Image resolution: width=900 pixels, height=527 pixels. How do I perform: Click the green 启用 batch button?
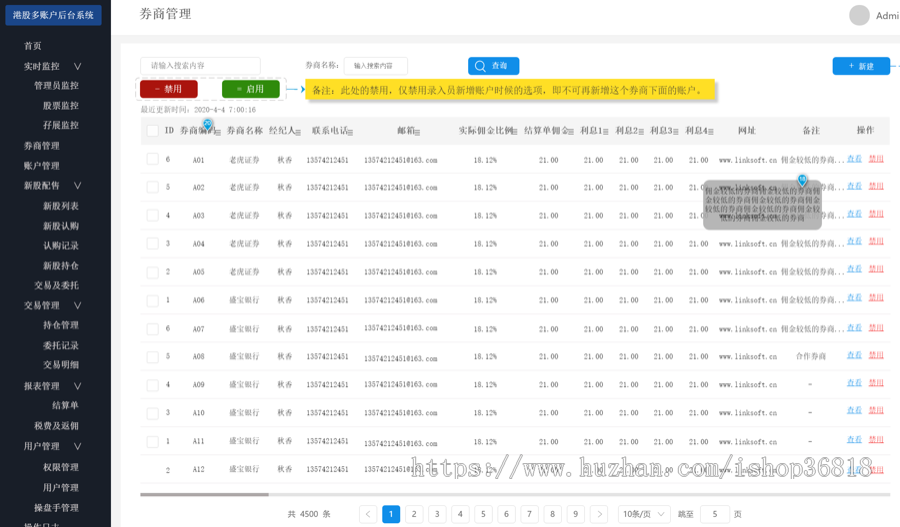click(251, 89)
